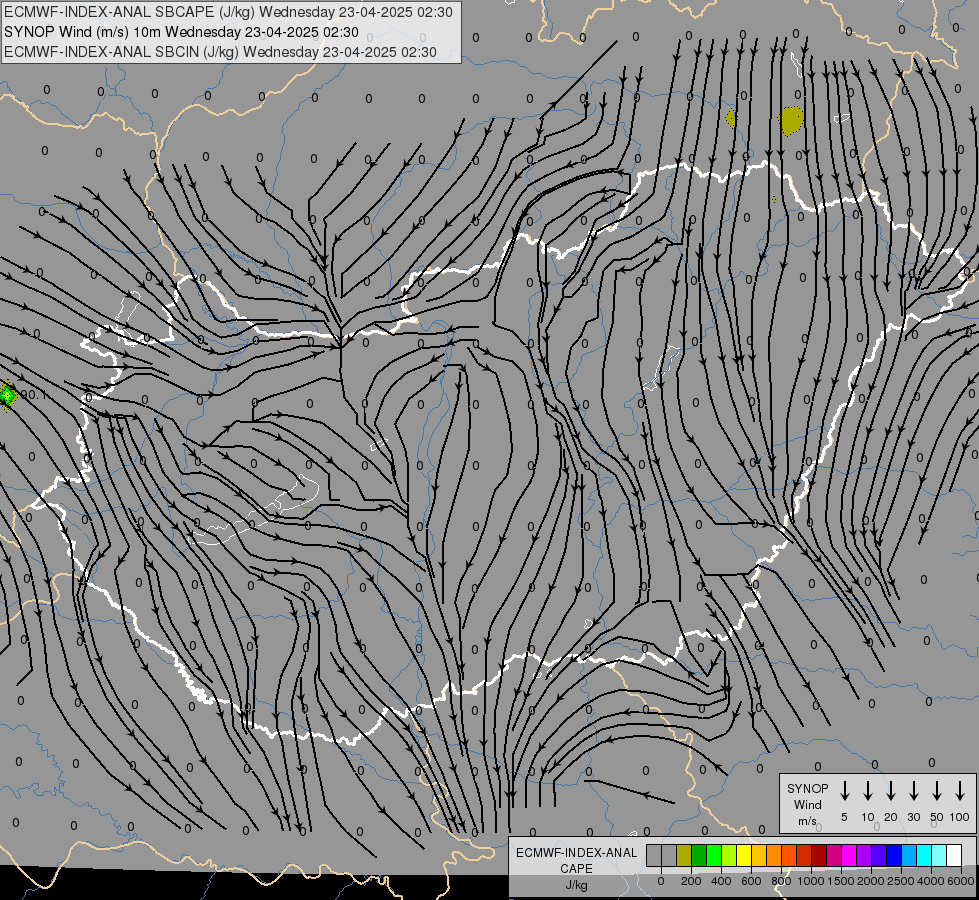This screenshot has width=979, height=900.
Task: Select the dark red legend swatch
Action: (x=819, y=855)
